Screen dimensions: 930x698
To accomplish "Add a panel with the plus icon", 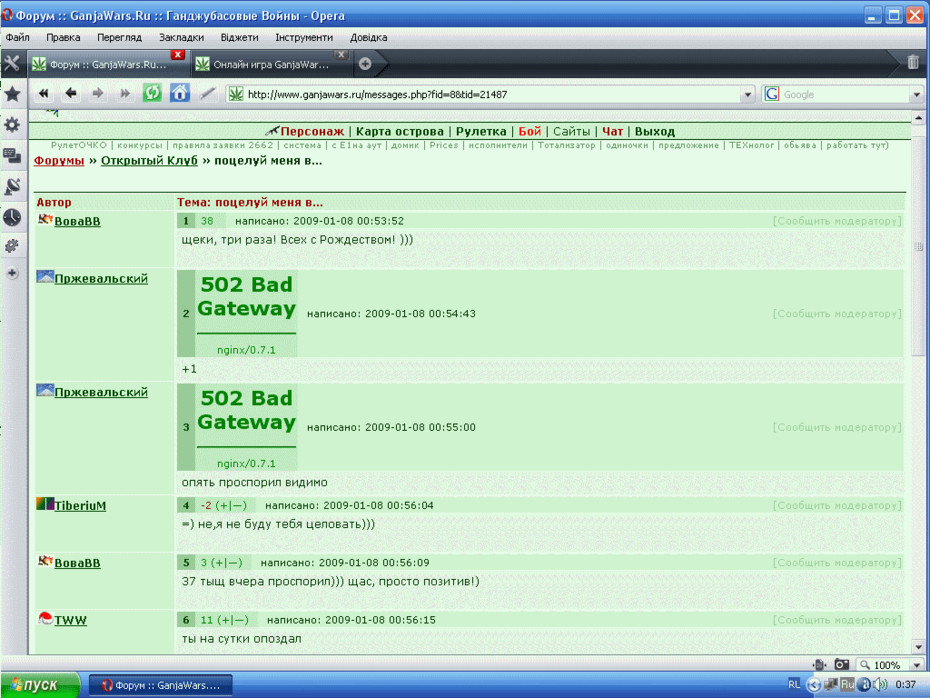I will coord(12,273).
